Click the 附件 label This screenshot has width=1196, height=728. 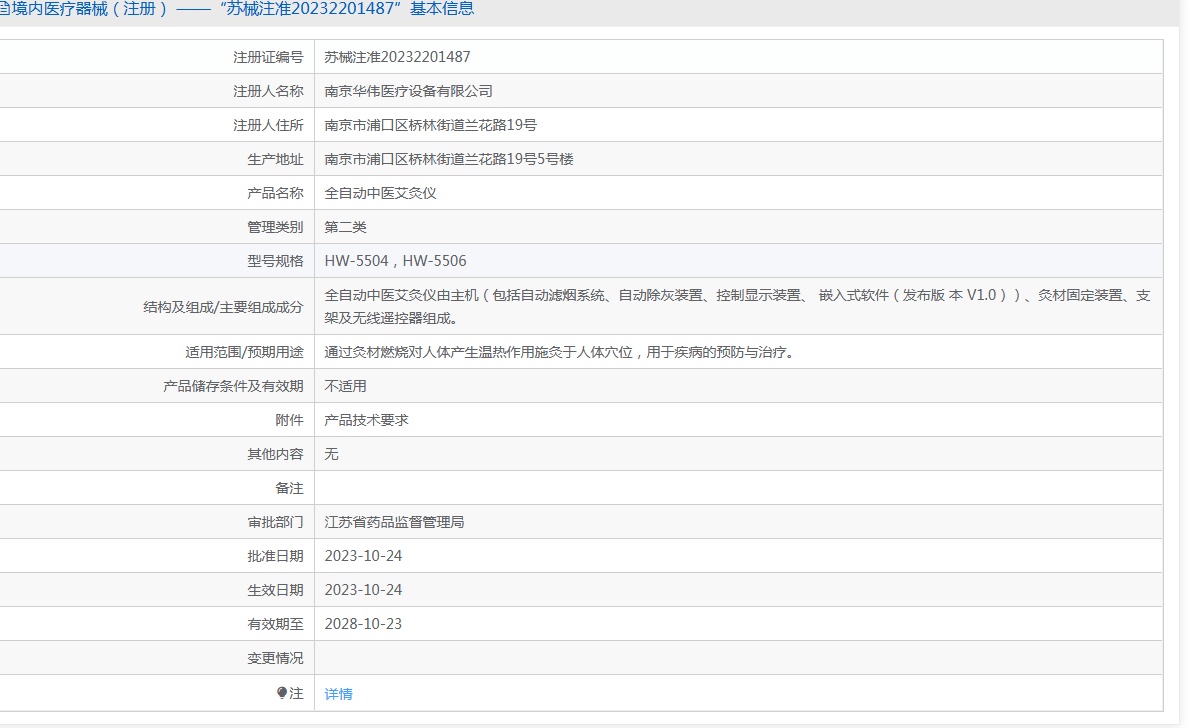tap(289, 420)
